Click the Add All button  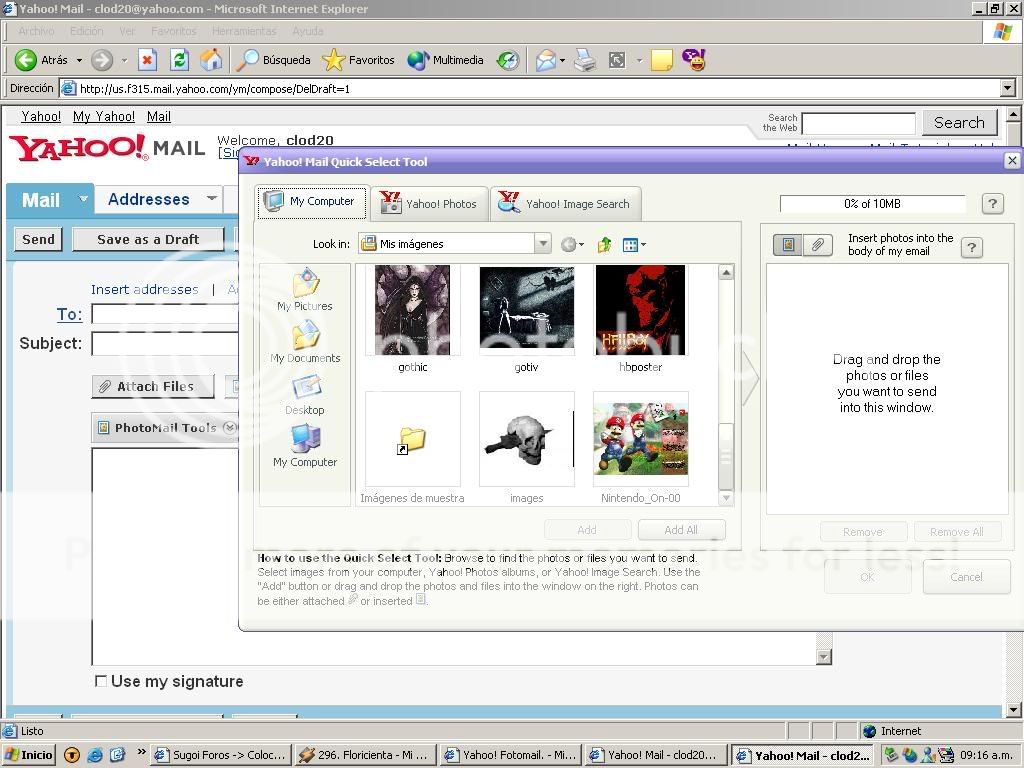[681, 530]
